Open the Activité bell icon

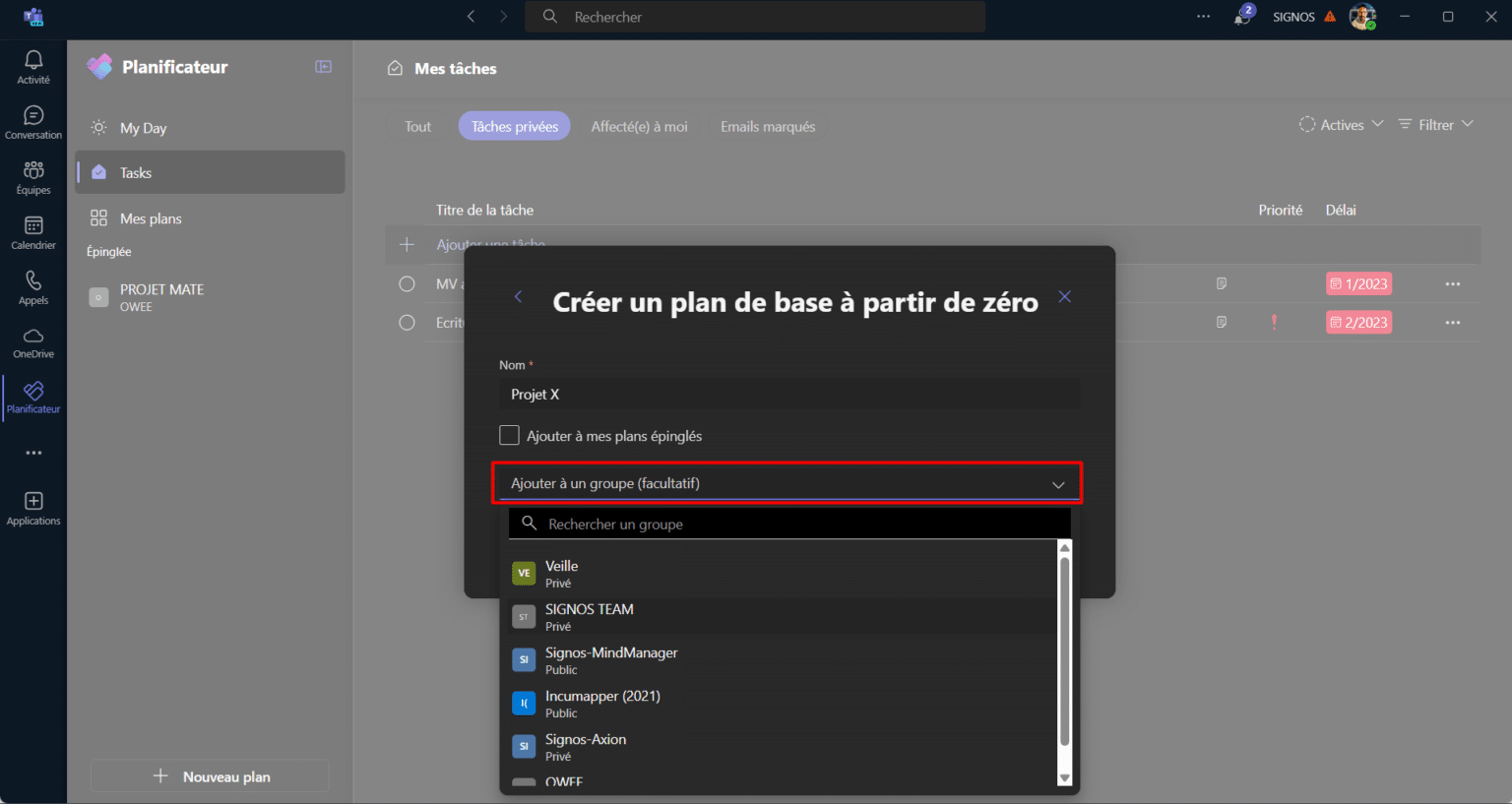point(33,66)
